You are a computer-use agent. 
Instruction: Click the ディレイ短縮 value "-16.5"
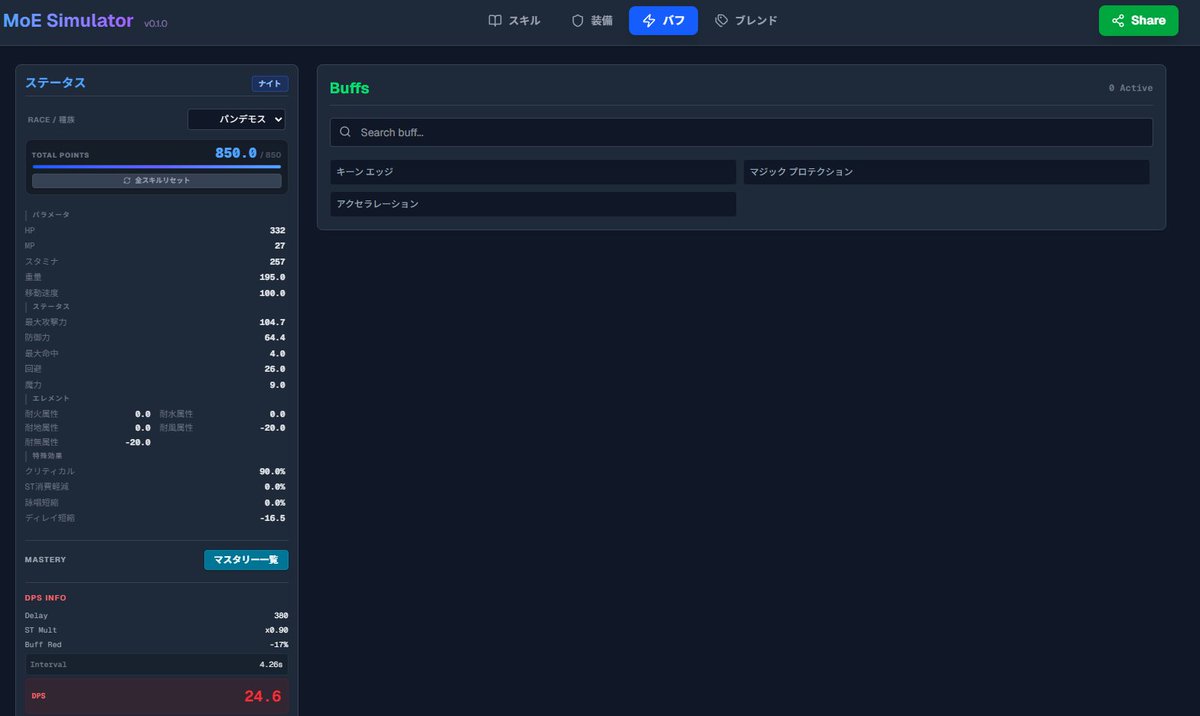click(272, 518)
